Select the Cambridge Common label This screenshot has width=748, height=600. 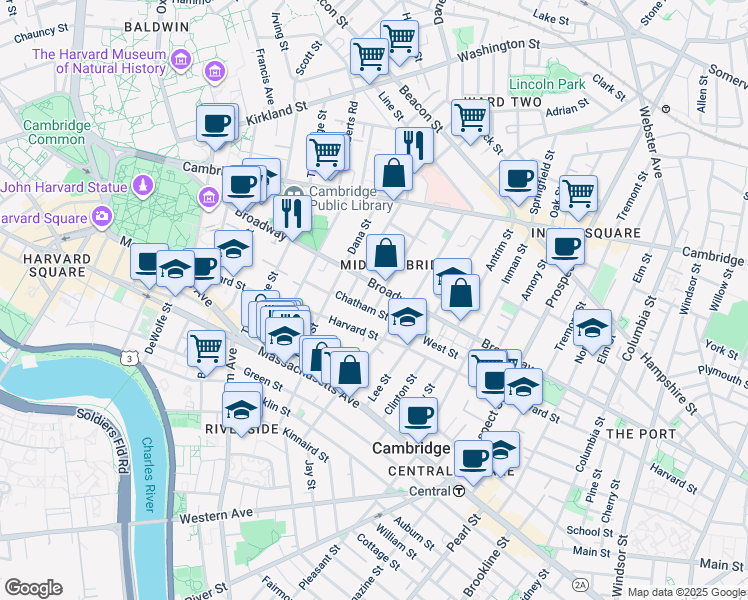point(56,132)
